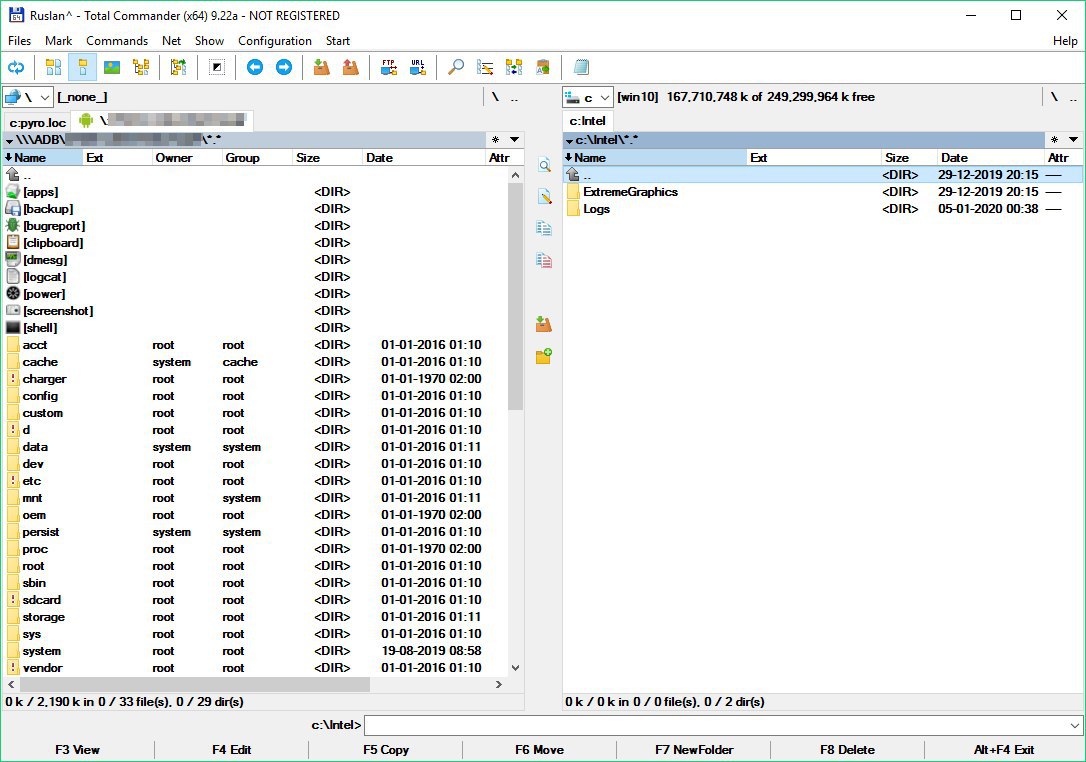Click New Folder icon in middle bar
This screenshot has width=1086, height=762.
[x=544, y=356]
